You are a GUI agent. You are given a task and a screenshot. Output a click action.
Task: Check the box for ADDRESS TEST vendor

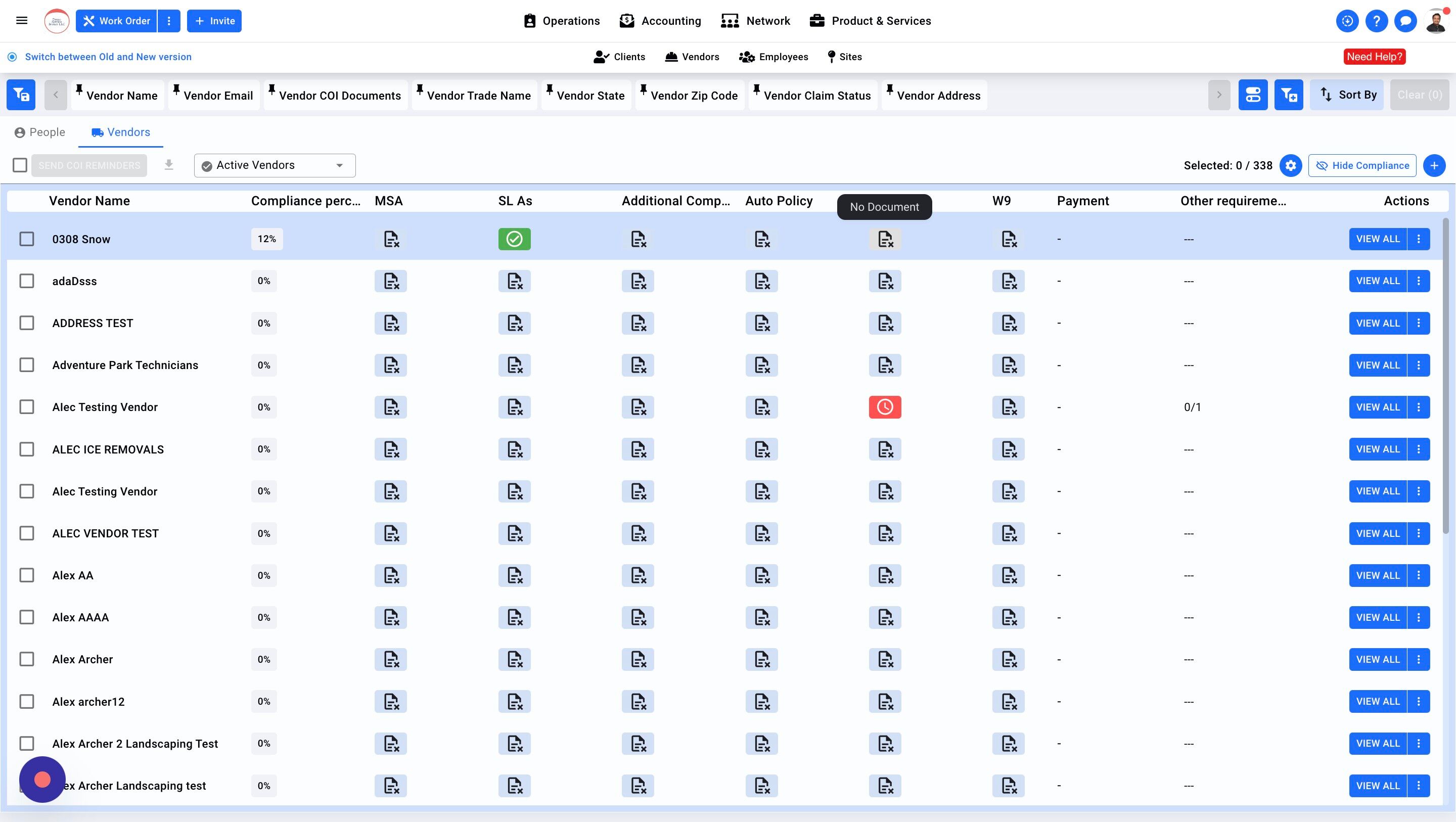27,323
